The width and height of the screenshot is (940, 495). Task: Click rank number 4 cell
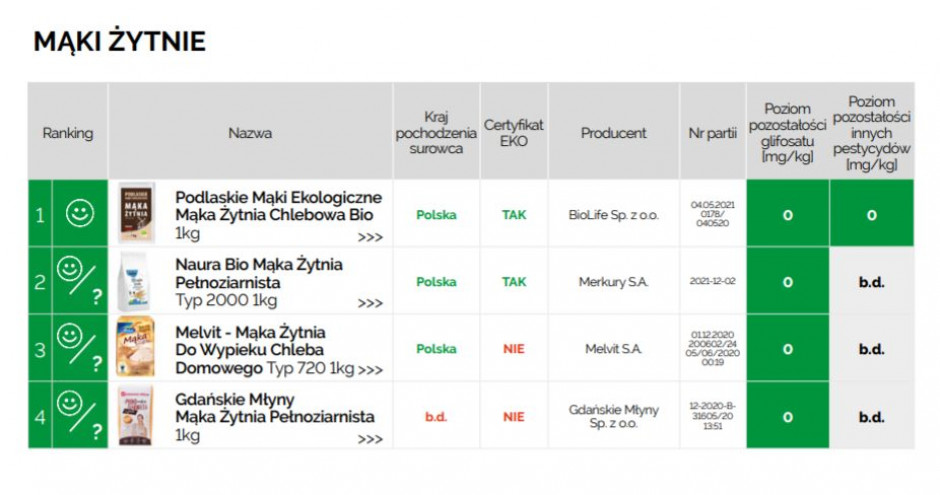coord(40,417)
